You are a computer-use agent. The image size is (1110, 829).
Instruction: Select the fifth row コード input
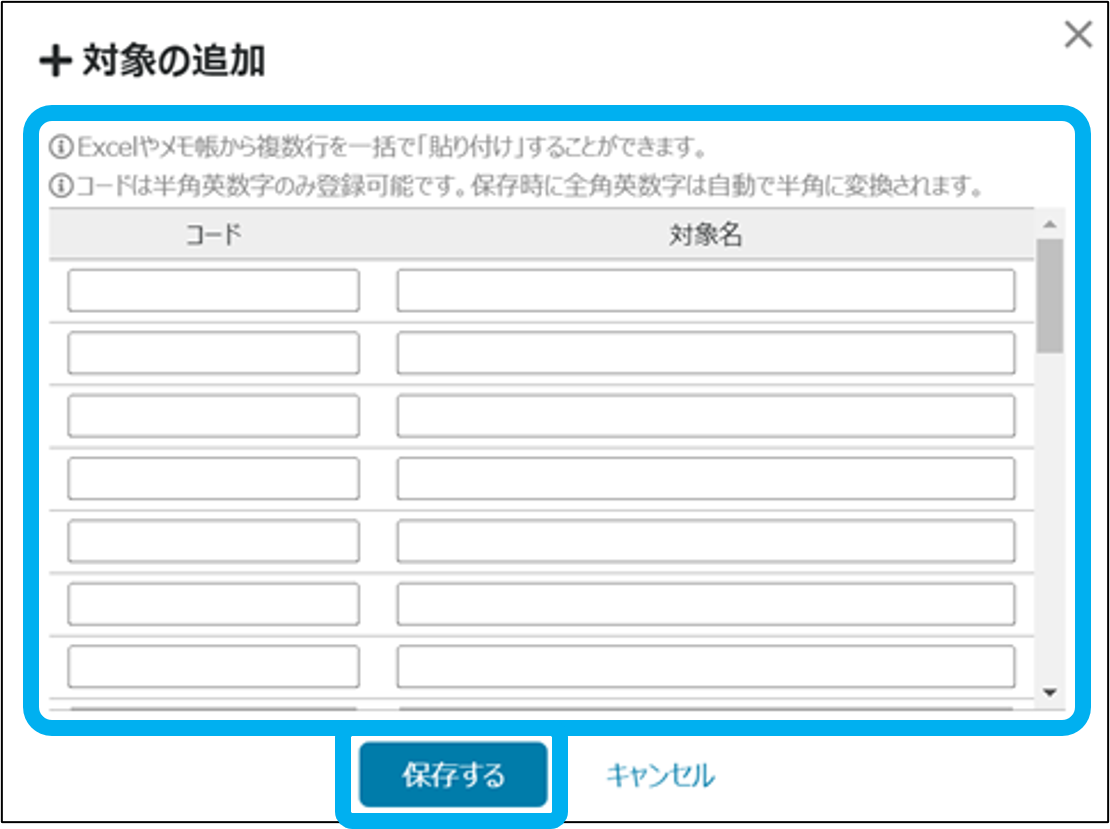pyautogui.click(x=213, y=542)
